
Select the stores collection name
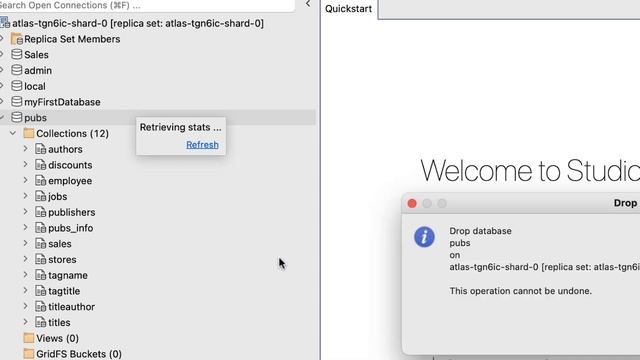tap(62, 260)
